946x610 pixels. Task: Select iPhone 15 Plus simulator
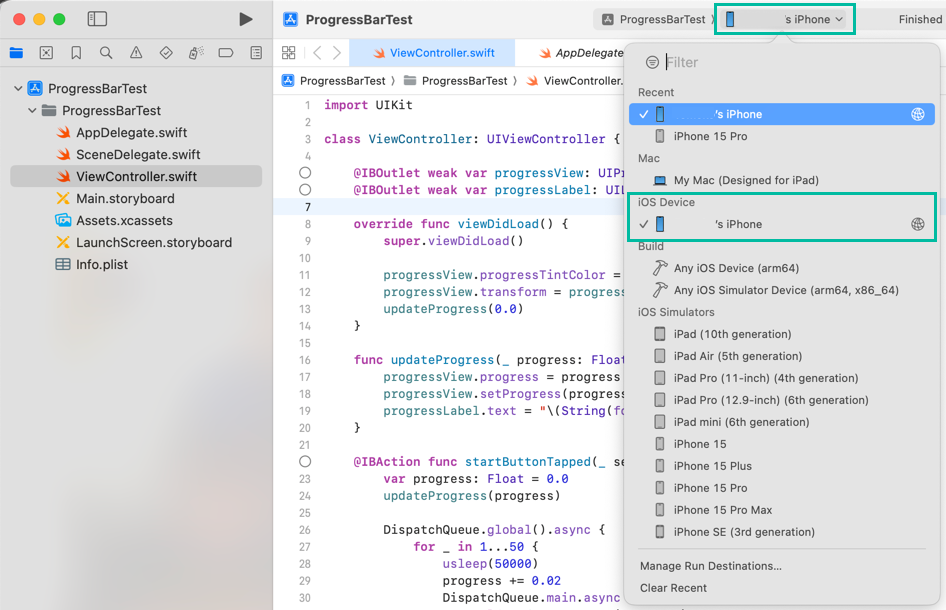coord(782,466)
